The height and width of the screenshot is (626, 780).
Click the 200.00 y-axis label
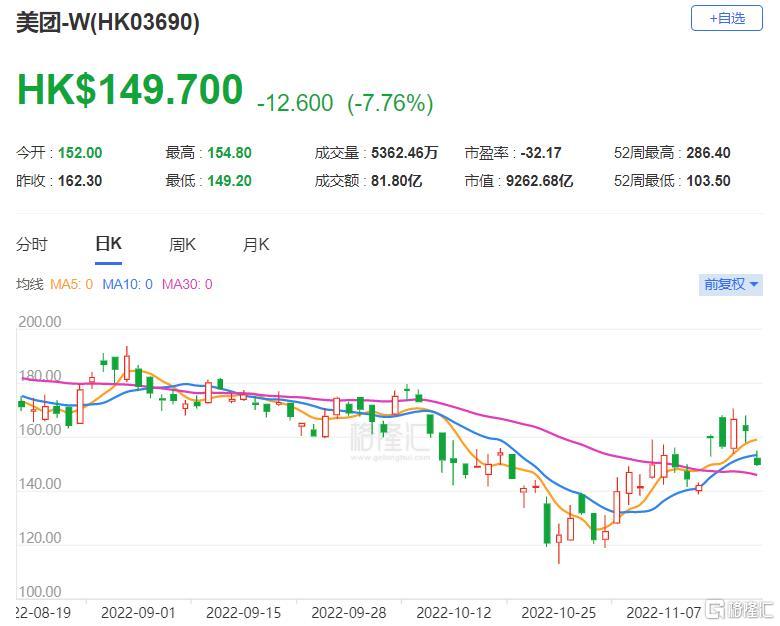40,321
